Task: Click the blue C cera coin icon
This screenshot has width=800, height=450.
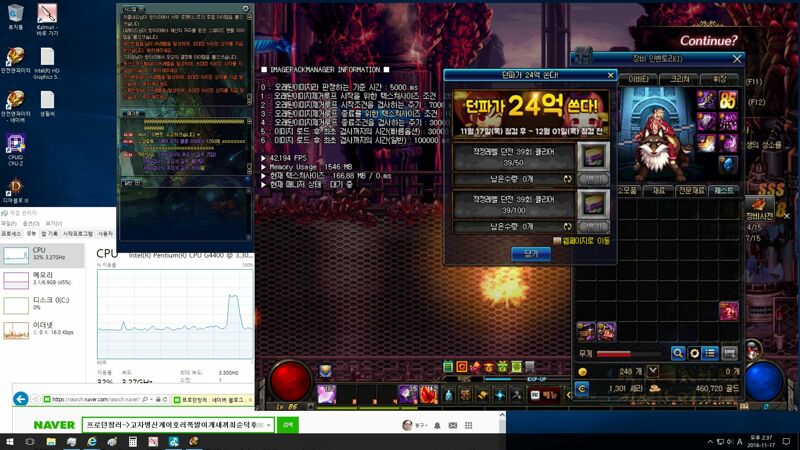Action: (582, 389)
